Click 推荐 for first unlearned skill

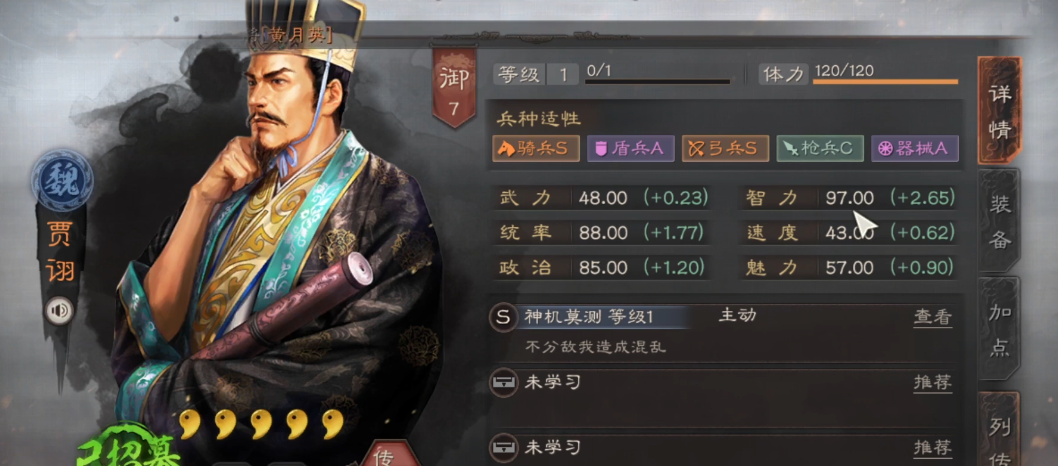pos(932,382)
